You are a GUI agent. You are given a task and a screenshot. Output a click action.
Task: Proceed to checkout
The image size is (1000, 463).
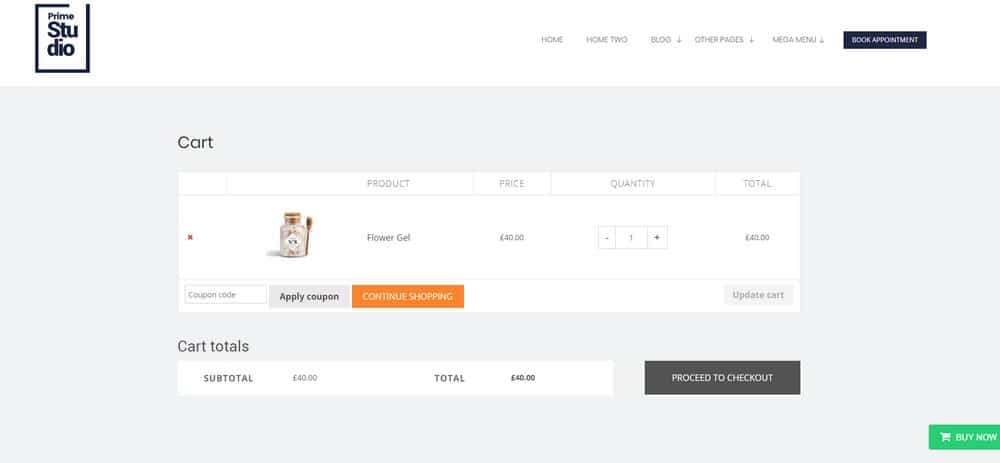tap(722, 378)
